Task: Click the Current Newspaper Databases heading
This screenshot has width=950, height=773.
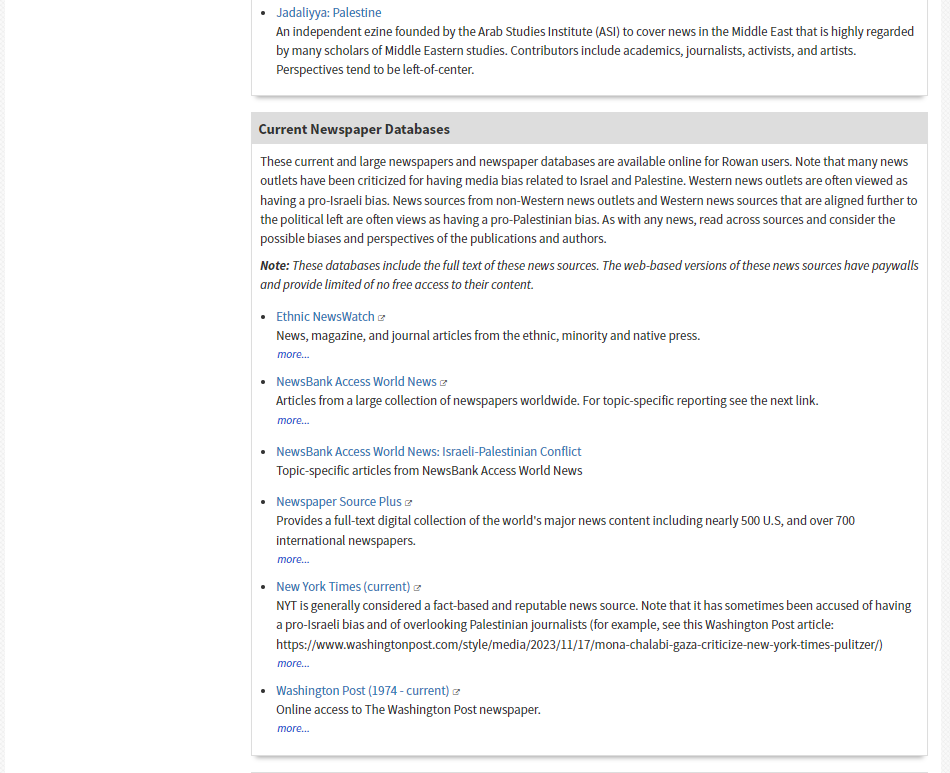Action: tap(354, 130)
